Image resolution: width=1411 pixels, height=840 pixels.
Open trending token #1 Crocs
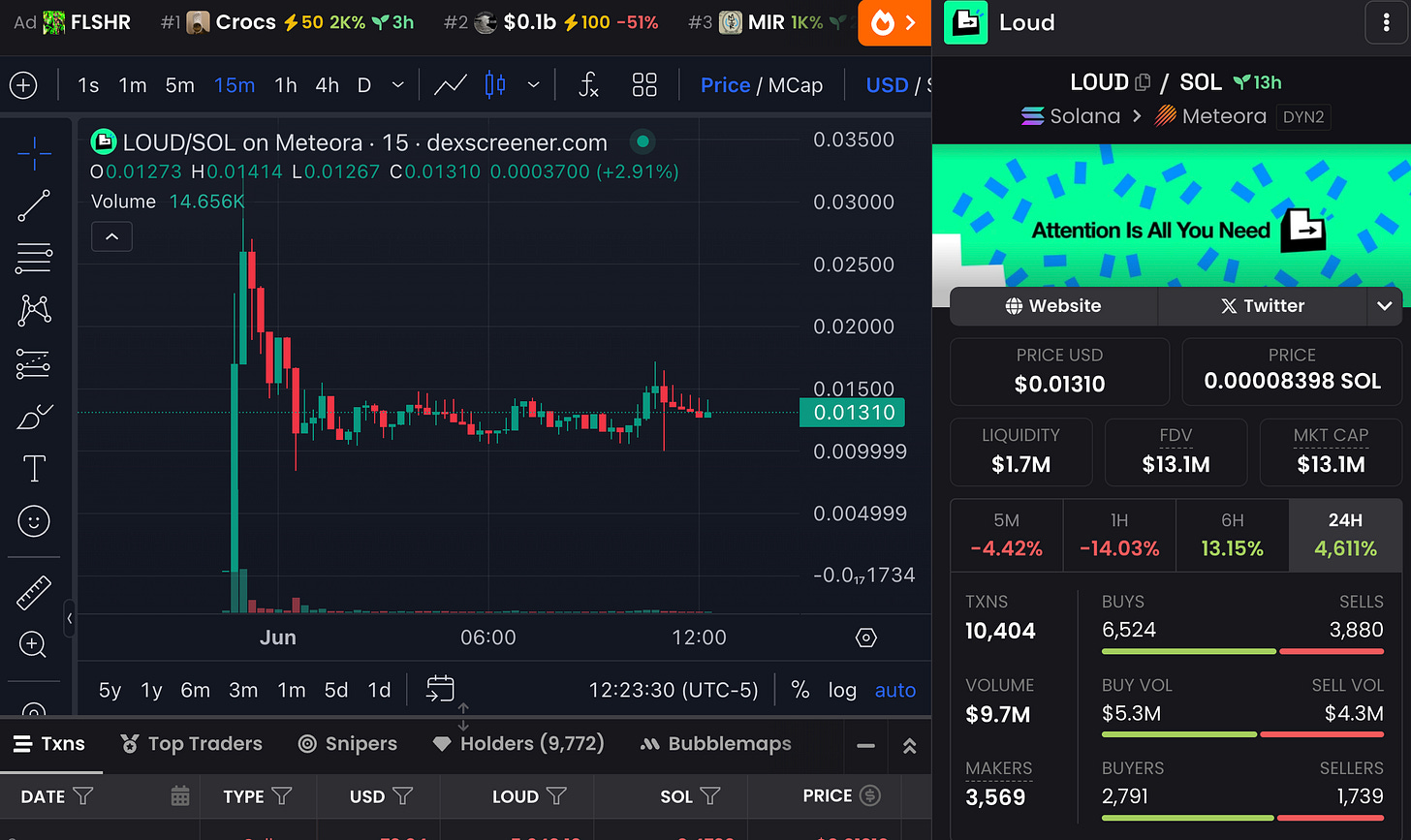click(288, 22)
